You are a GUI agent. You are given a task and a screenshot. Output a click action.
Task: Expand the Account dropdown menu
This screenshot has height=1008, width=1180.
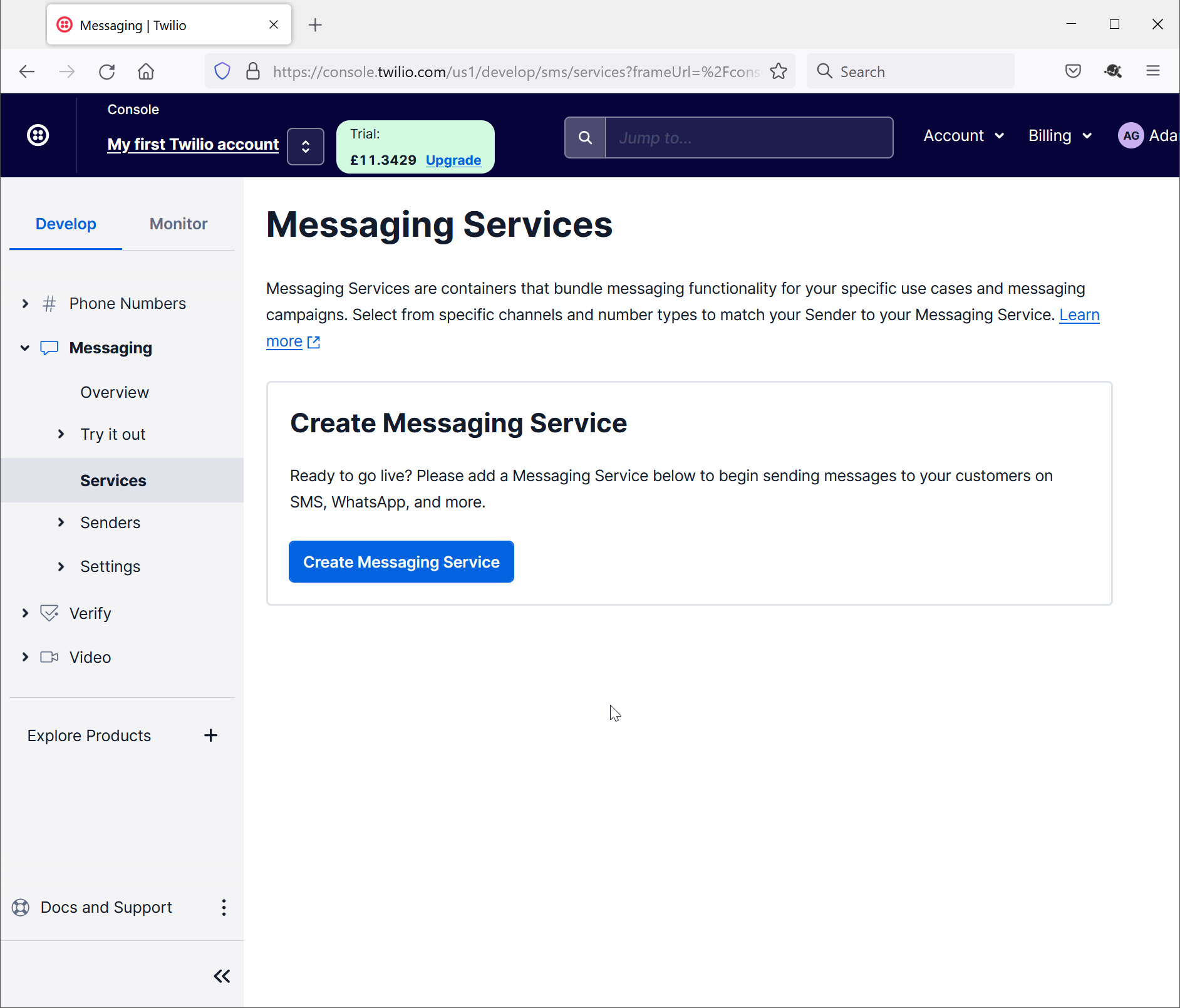click(x=963, y=136)
